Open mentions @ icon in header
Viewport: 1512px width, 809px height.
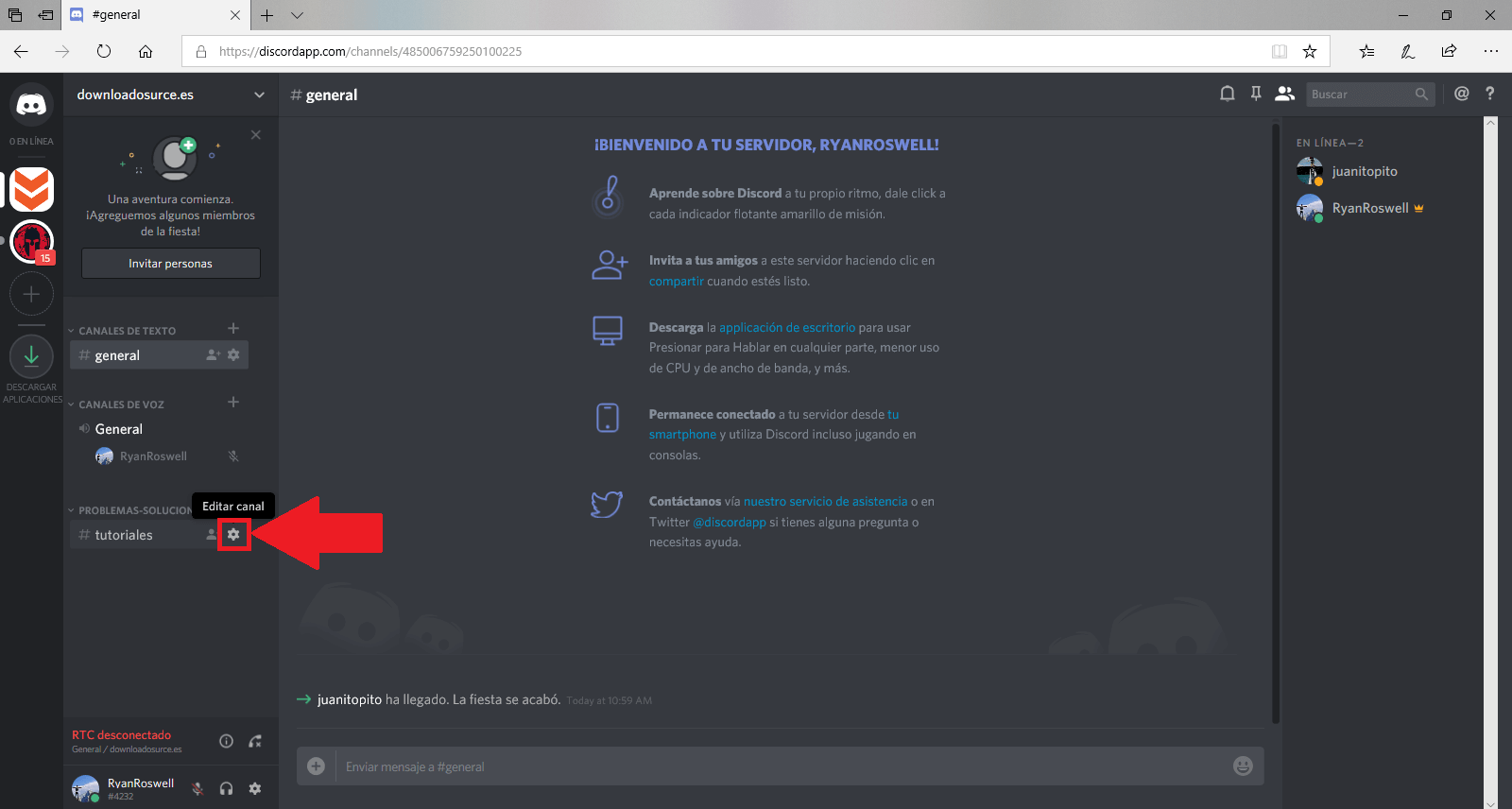tap(1462, 94)
